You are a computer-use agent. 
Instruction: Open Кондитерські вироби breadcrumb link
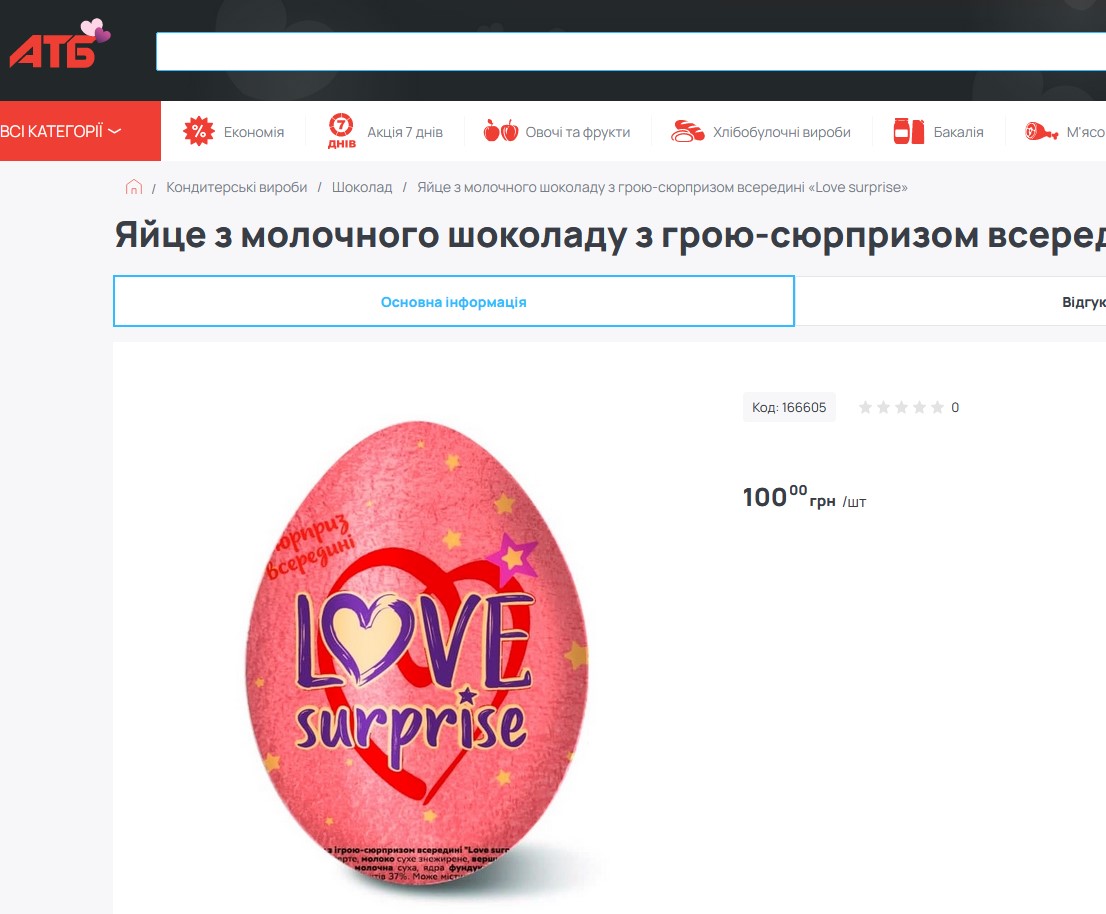click(x=236, y=187)
